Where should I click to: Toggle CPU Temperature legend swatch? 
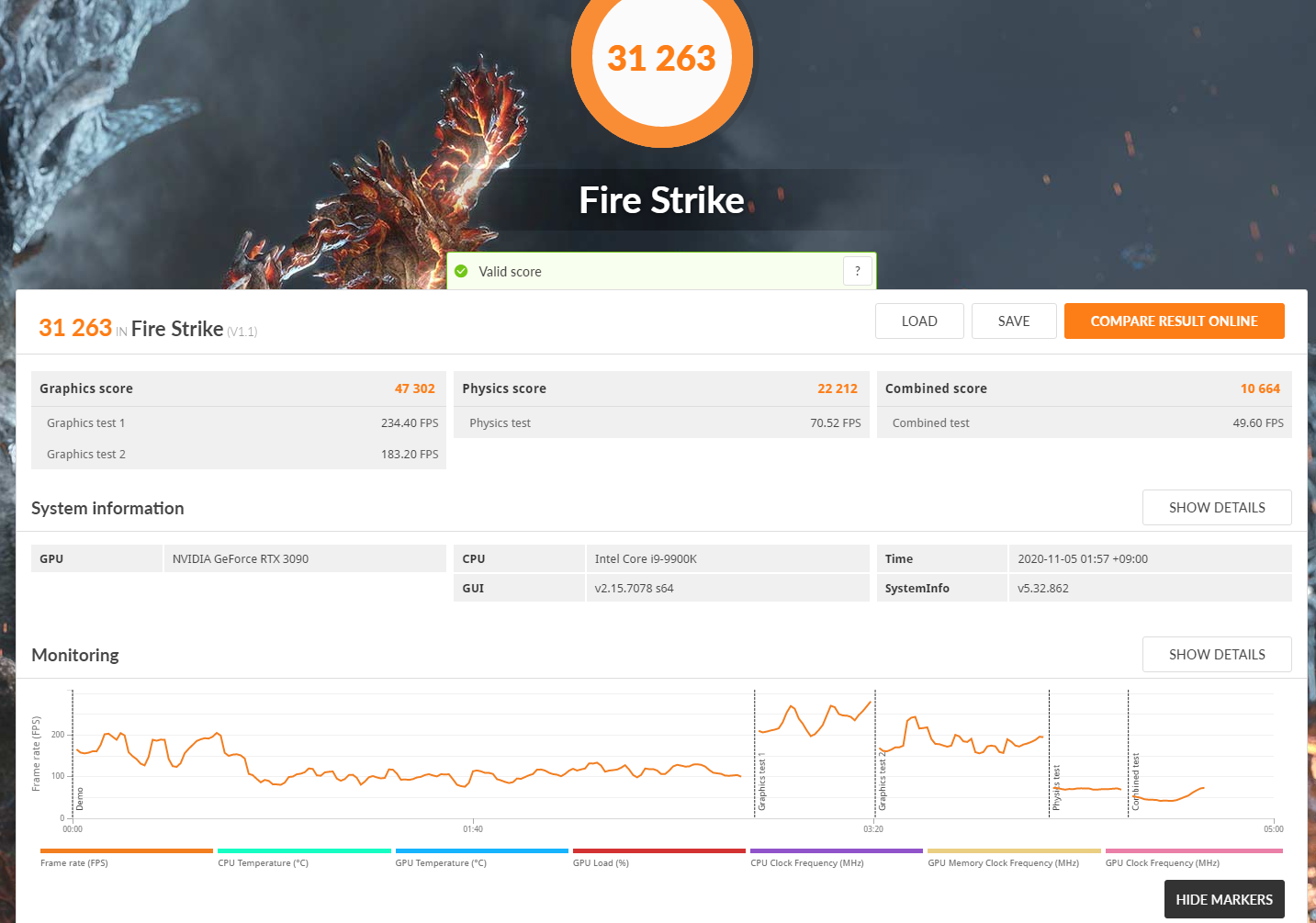coord(304,850)
